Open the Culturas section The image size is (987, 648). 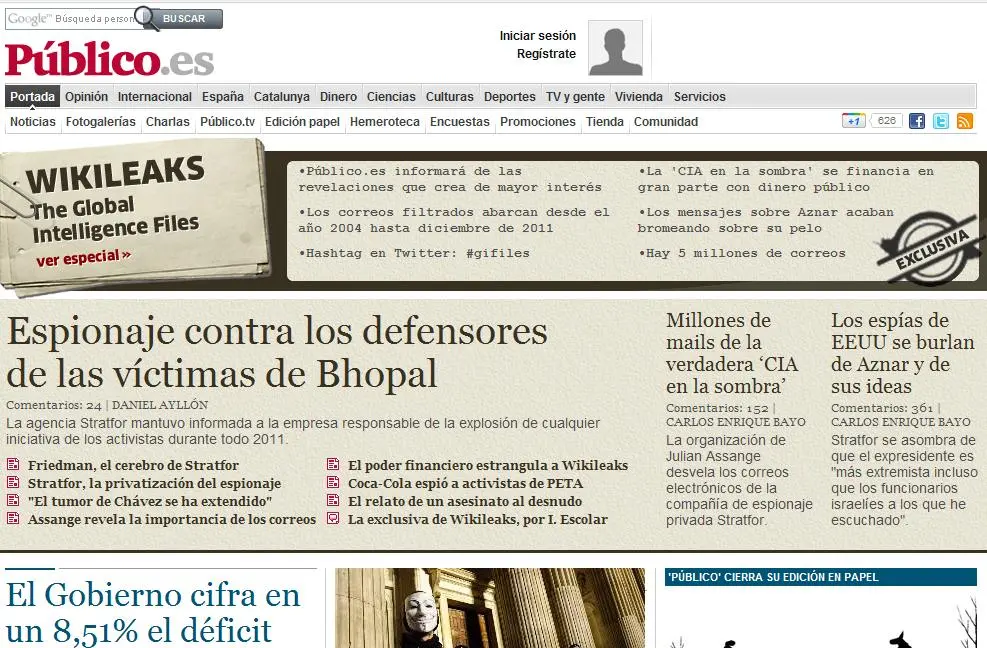[x=449, y=96]
